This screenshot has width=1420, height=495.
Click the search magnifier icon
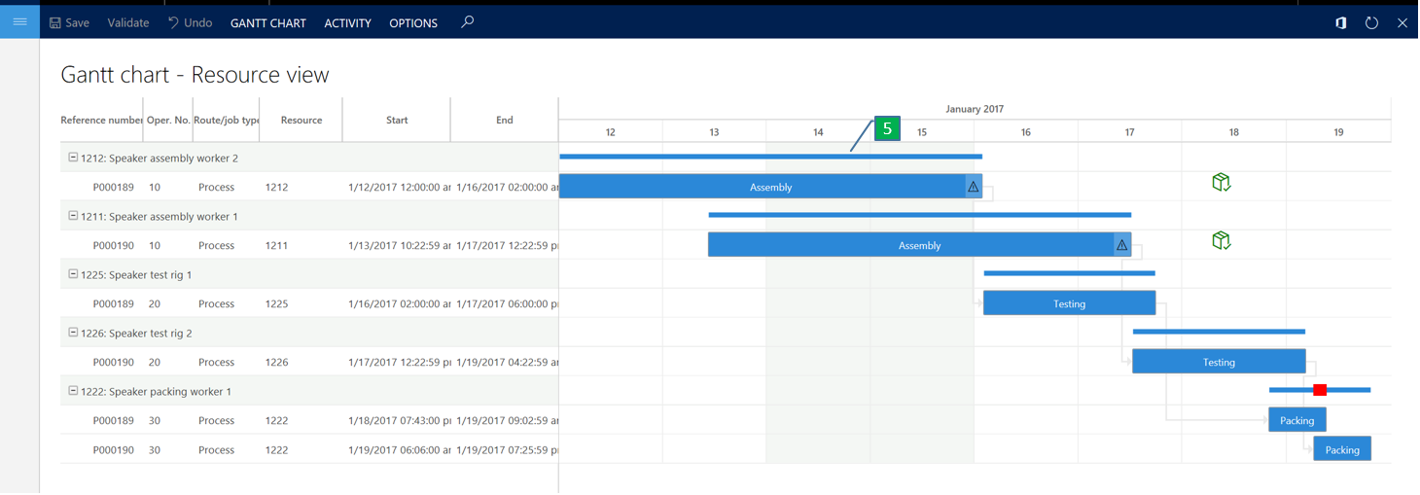[467, 22]
